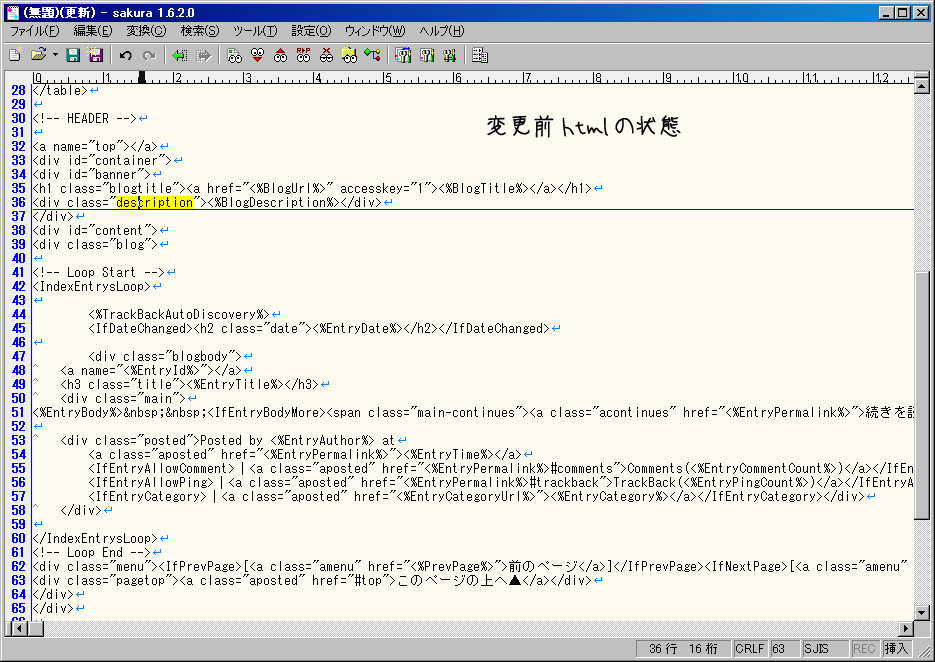Click the '<div id="container">' line text
Screen dimensions: 935x662
[x=102, y=160]
